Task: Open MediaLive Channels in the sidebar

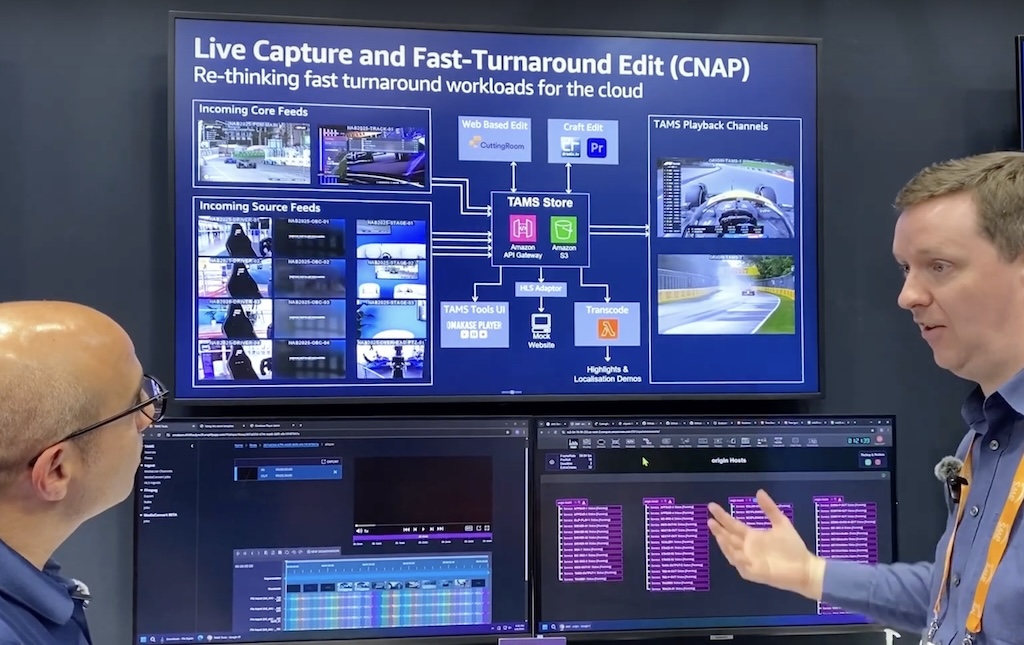Action: pos(158,471)
